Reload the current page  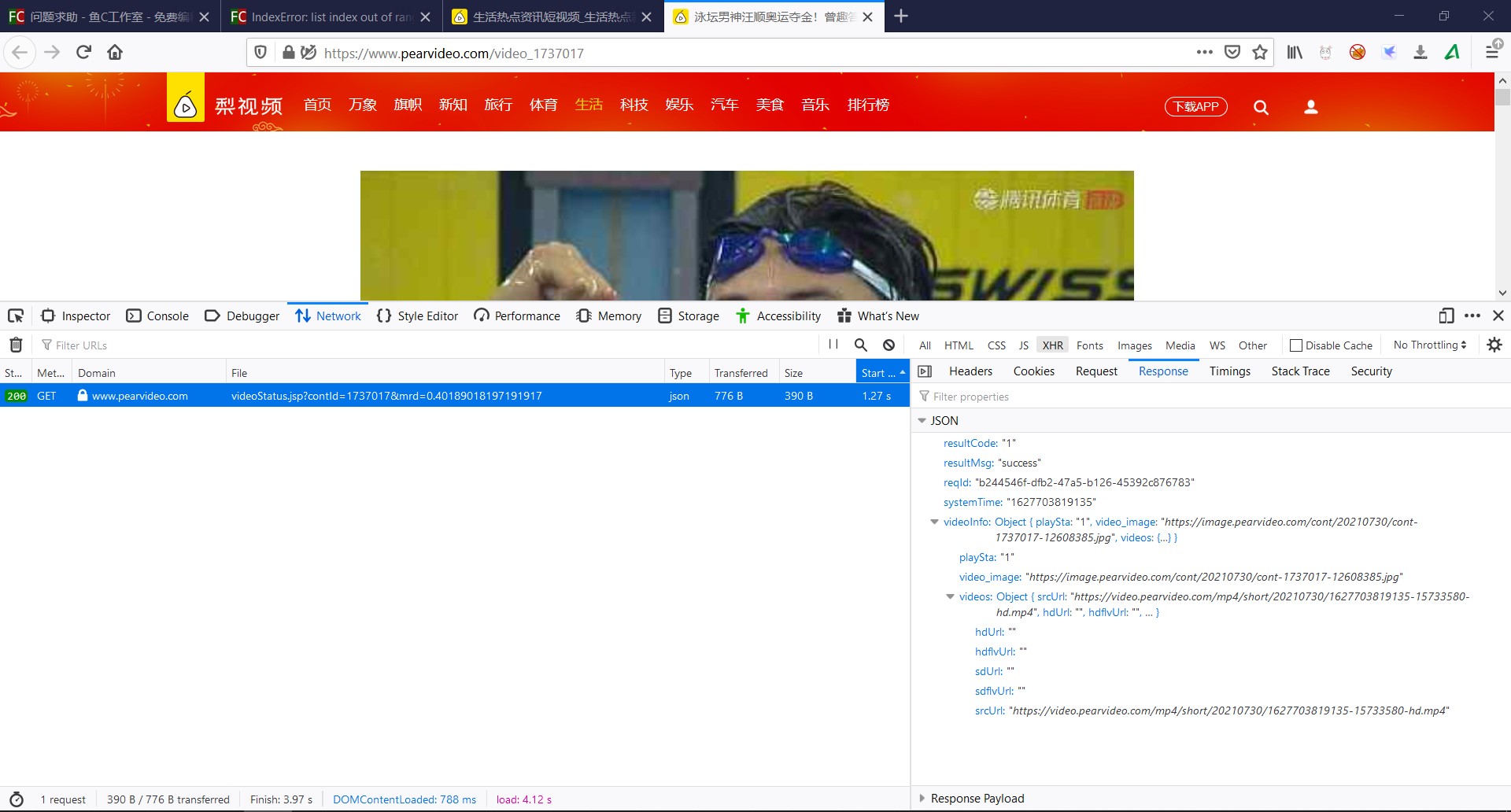tap(83, 52)
